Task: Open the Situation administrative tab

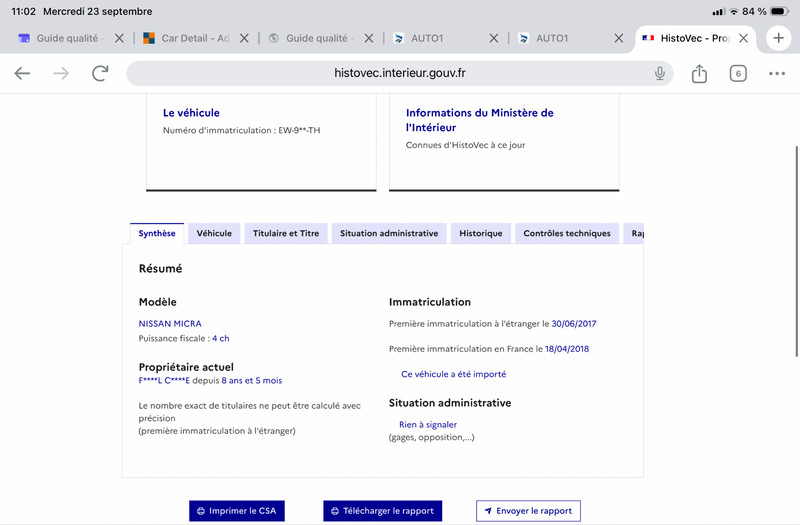Action: (389, 234)
